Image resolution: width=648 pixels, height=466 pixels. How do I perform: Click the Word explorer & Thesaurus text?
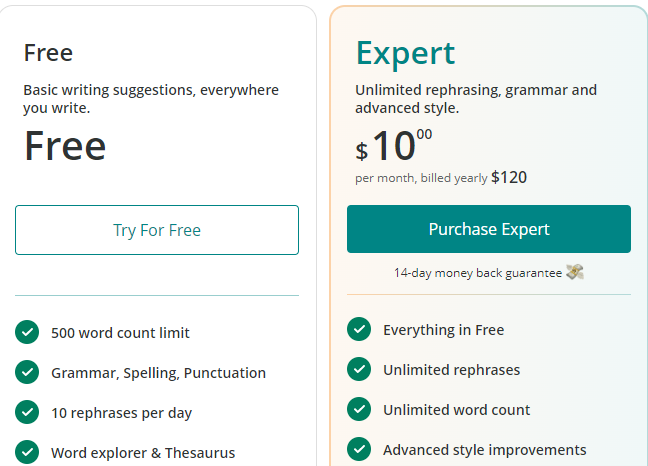143,453
